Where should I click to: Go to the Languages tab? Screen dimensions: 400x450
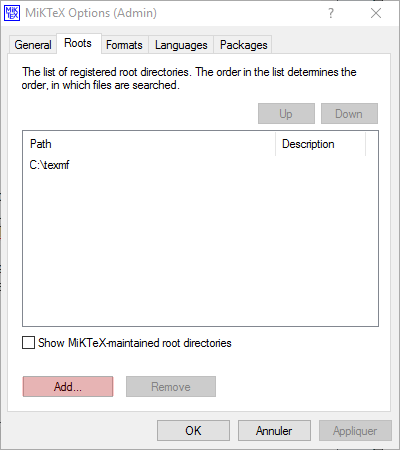(x=181, y=45)
